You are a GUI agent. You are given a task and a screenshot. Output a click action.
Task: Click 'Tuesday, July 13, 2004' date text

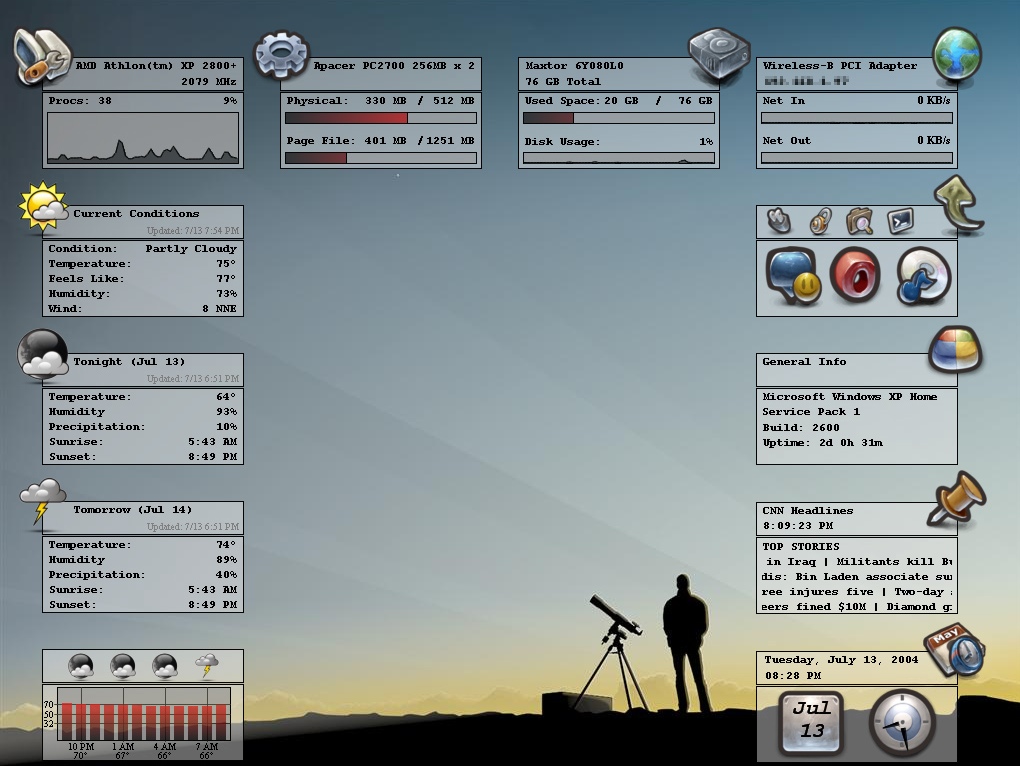(x=841, y=660)
